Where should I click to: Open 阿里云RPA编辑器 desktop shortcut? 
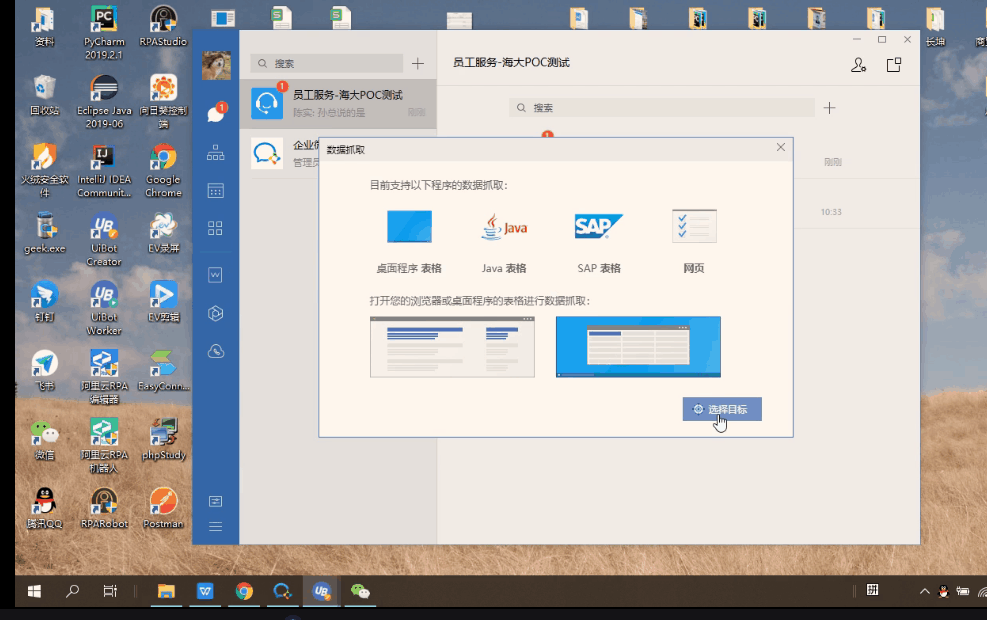(x=104, y=377)
